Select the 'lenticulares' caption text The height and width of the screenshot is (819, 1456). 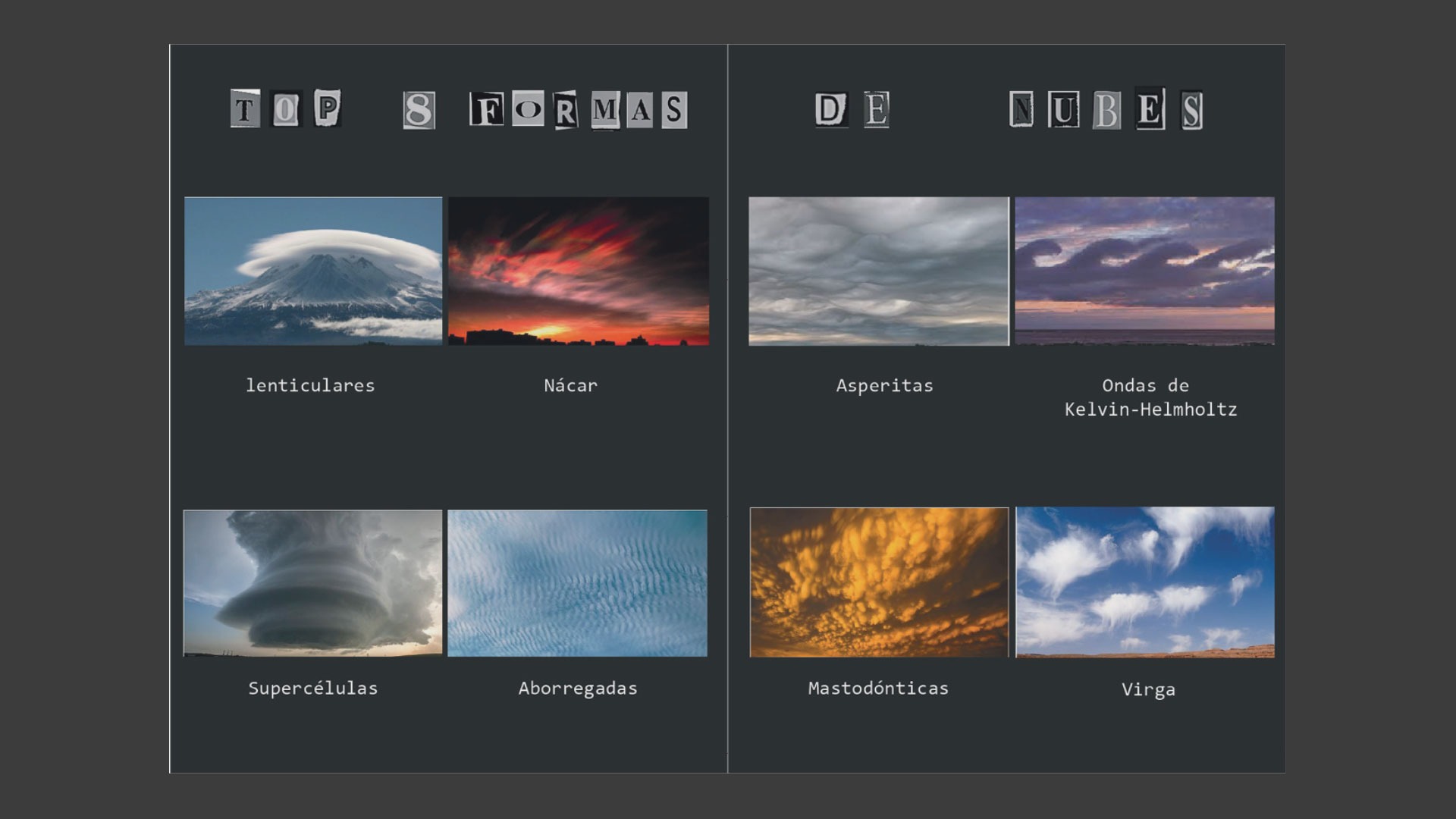pyautogui.click(x=310, y=385)
